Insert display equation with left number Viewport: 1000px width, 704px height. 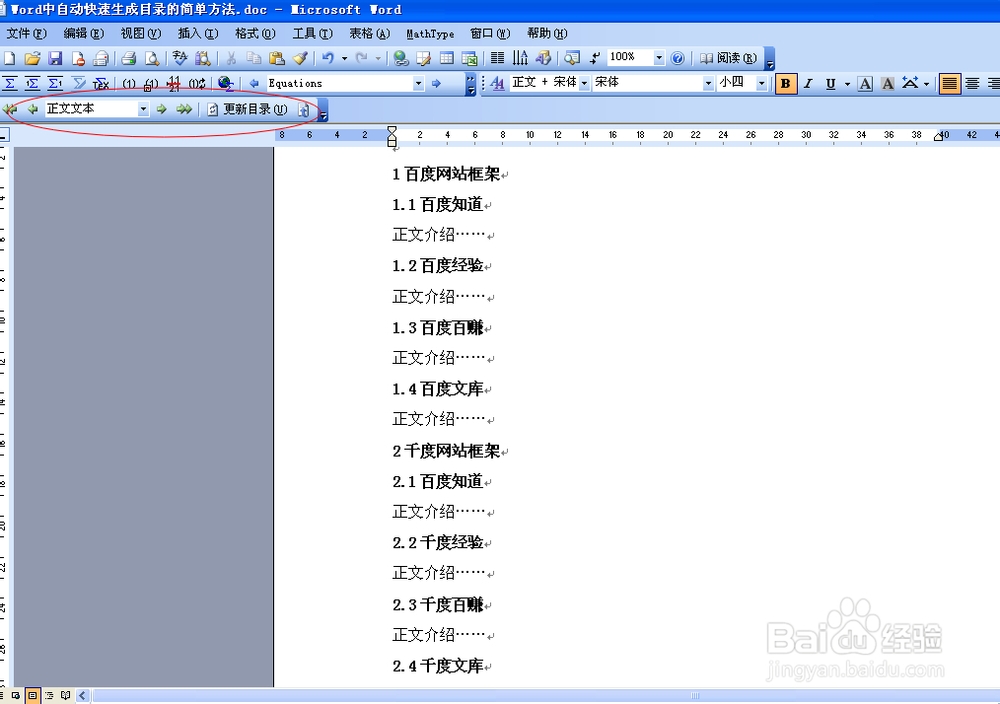33,84
